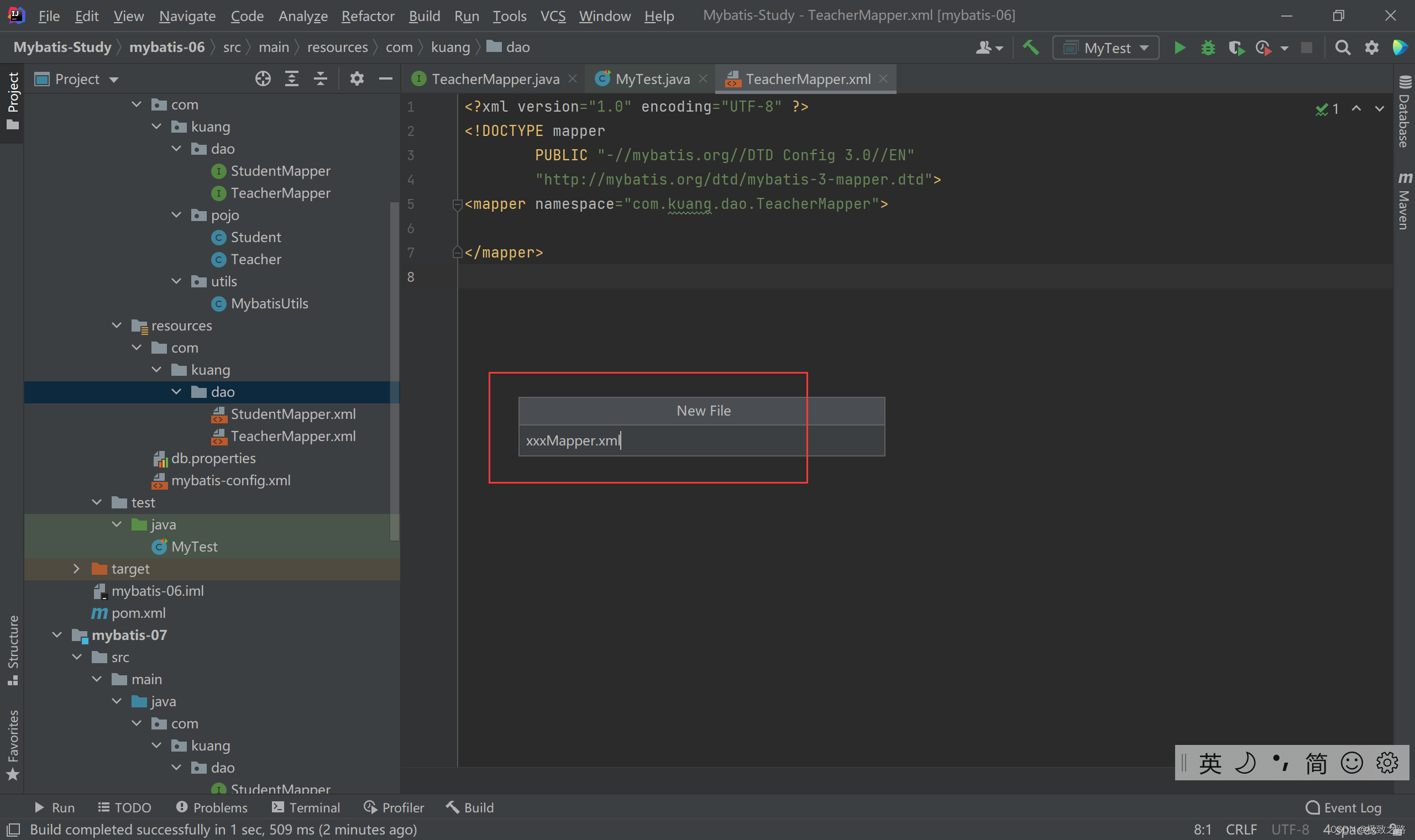Click the Project tree vertical scrollbar
Viewport: 1415px width, 840px height.
[395, 371]
